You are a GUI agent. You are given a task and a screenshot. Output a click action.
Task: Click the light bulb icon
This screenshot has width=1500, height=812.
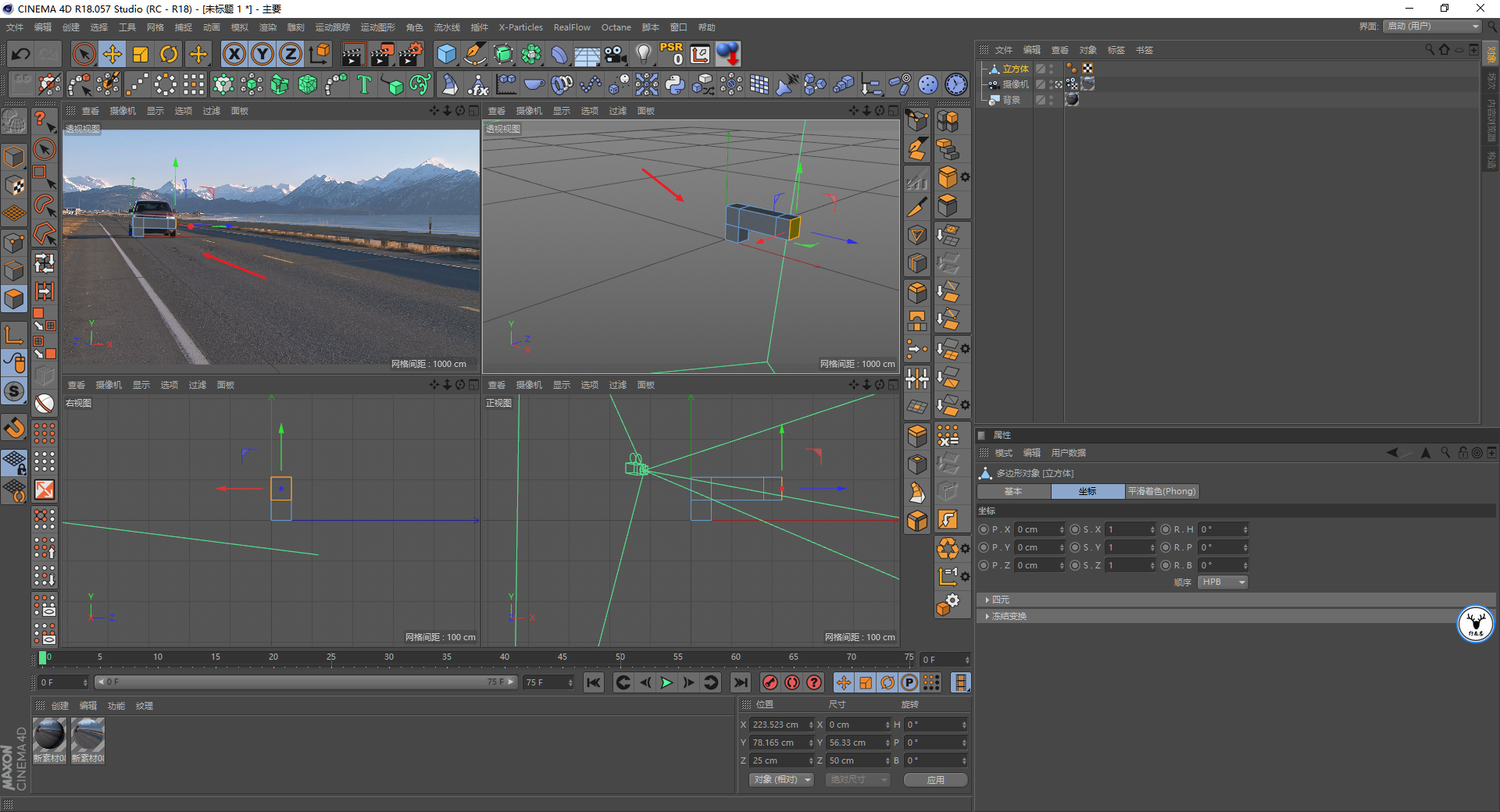pos(643,54)
